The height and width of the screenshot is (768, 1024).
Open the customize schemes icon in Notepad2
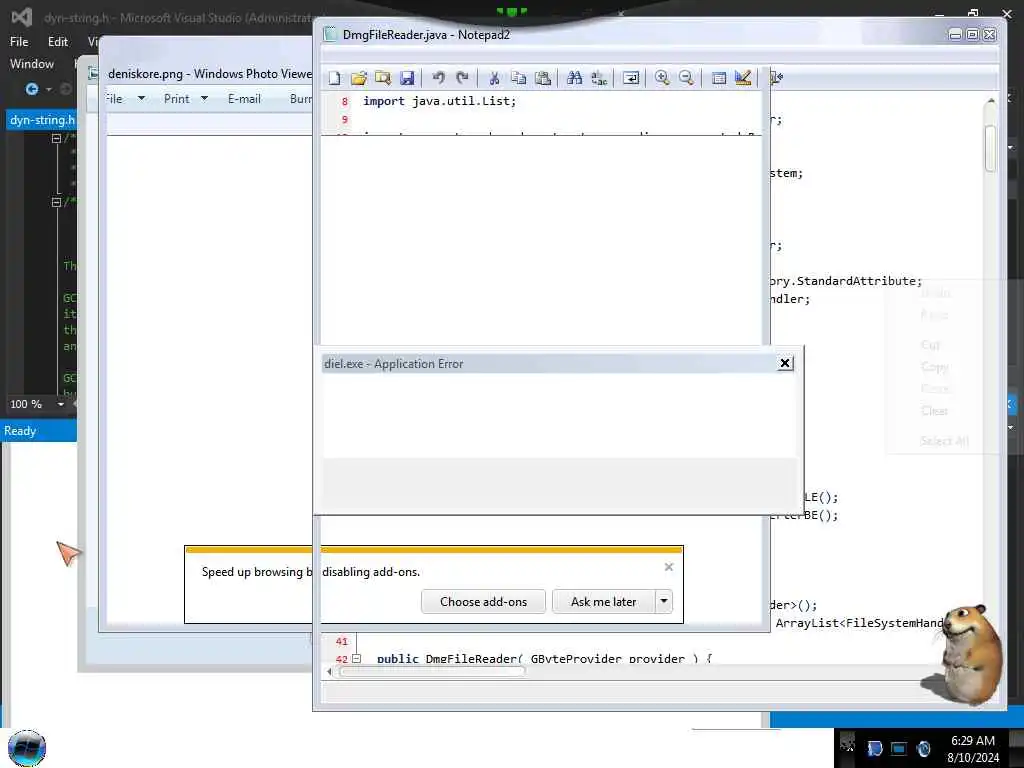point(743,78)
